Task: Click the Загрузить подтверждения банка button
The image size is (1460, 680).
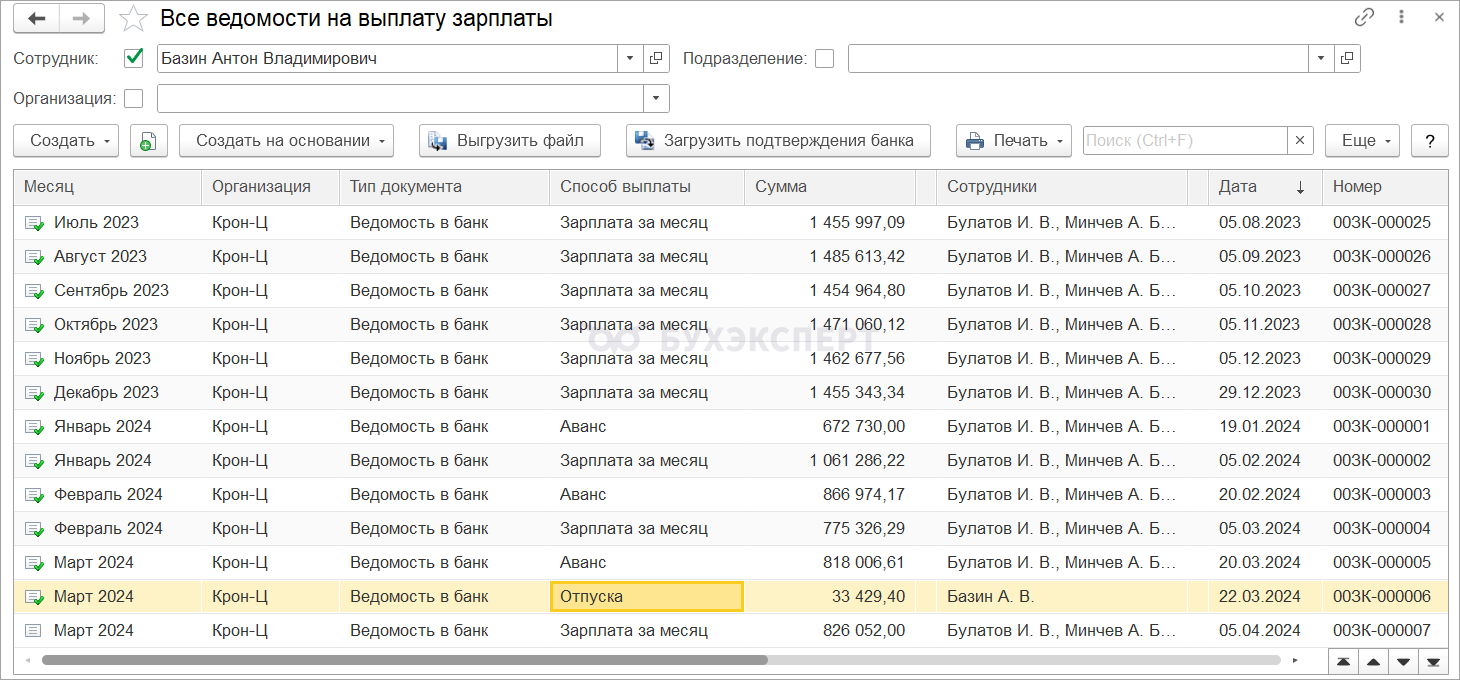Action: coord(778,141)
